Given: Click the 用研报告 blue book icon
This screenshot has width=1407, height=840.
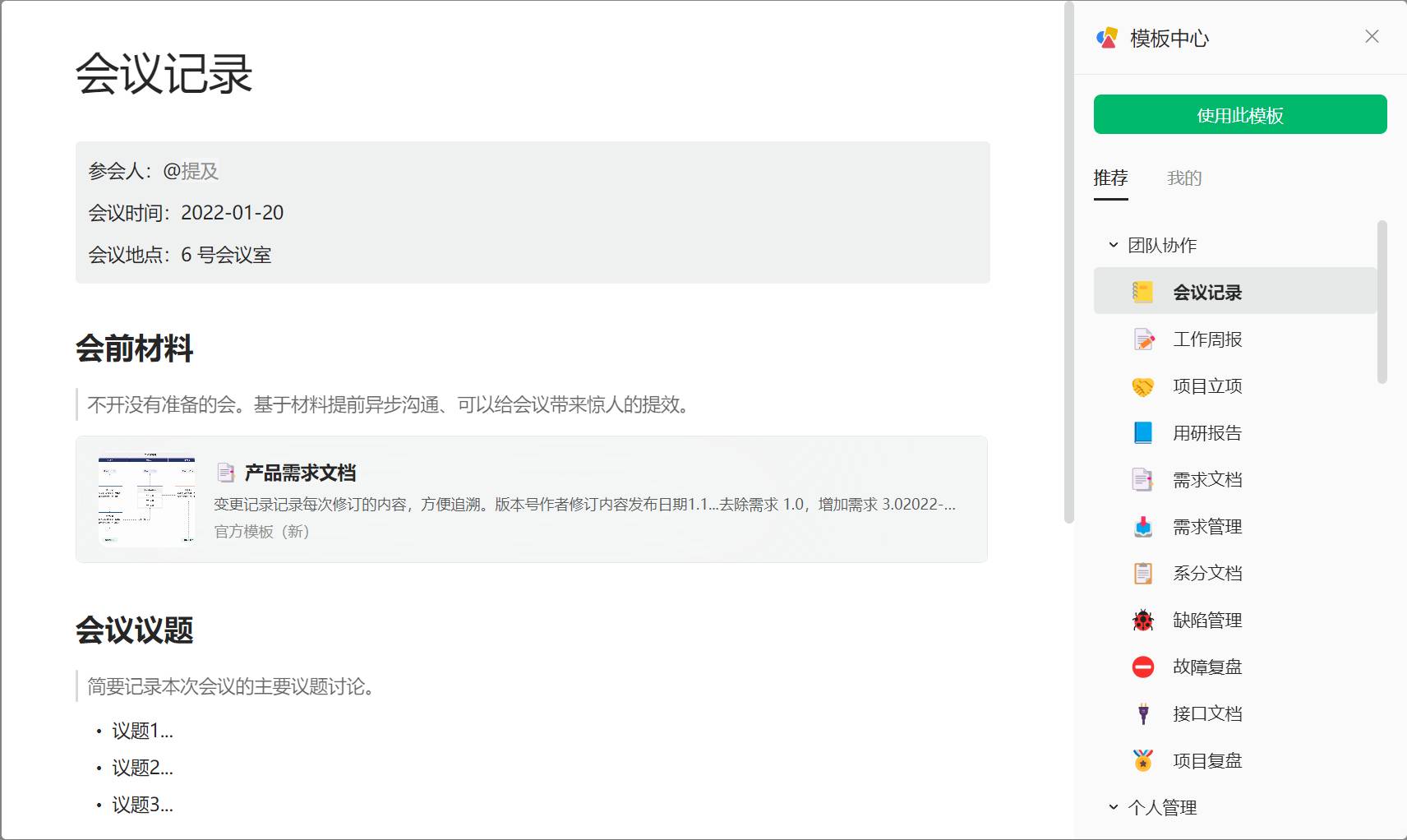Looking at the screenshot, I should point(1143,432).
